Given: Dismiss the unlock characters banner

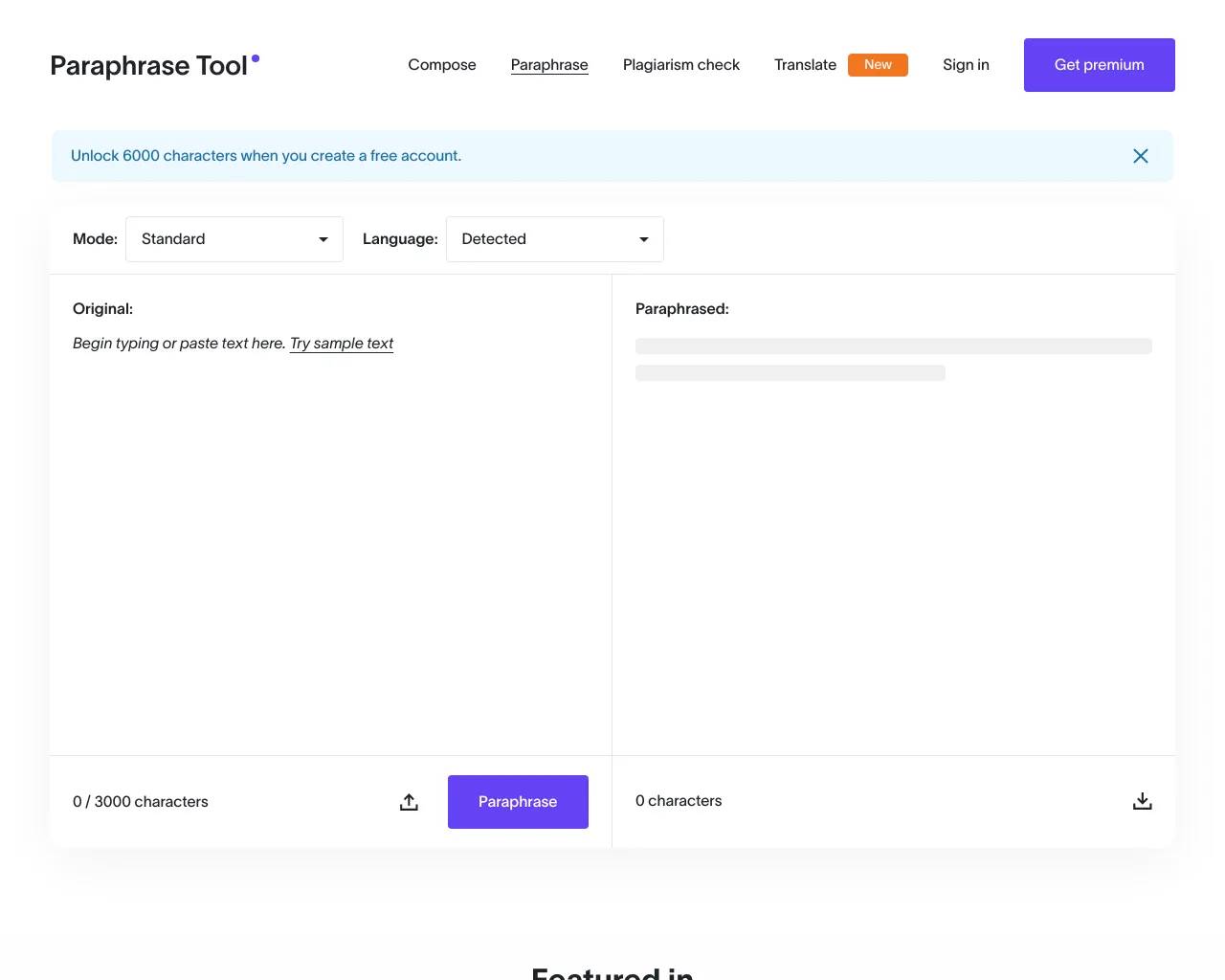Looking at the screenshot, I should point(1140,156).
